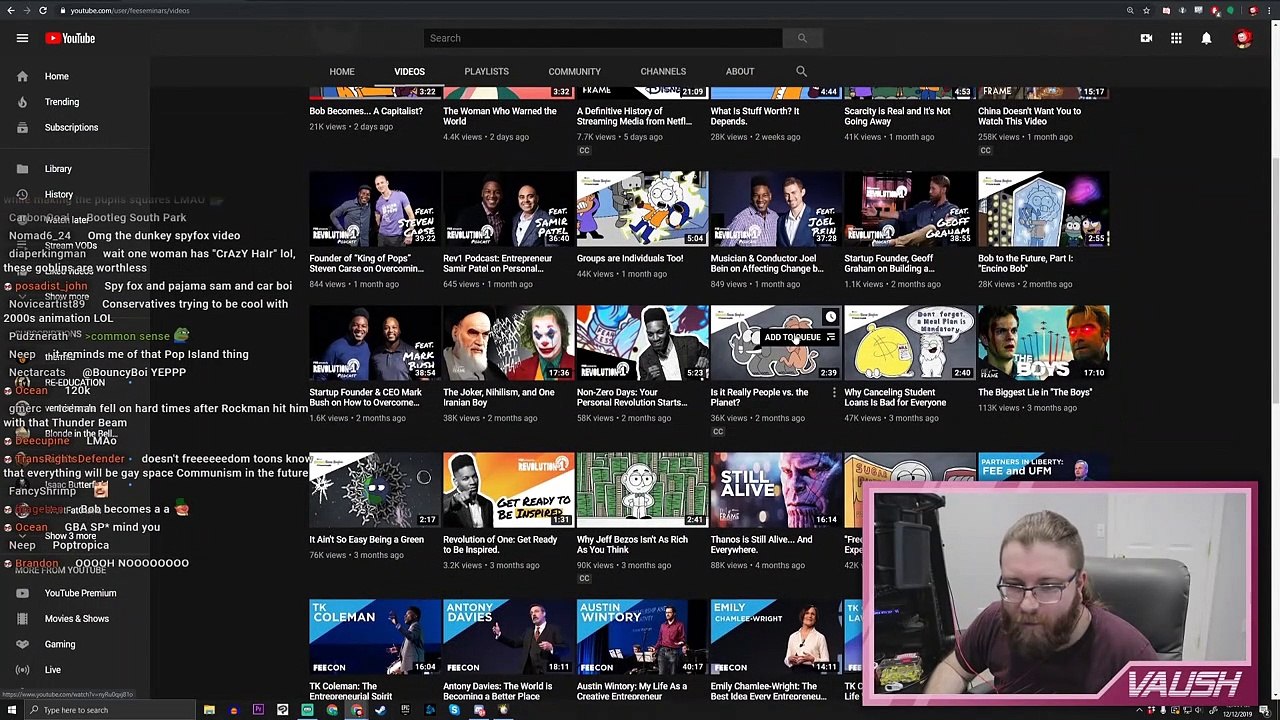
Task: Open the account avatar menu
Action: coord(1243,38)
